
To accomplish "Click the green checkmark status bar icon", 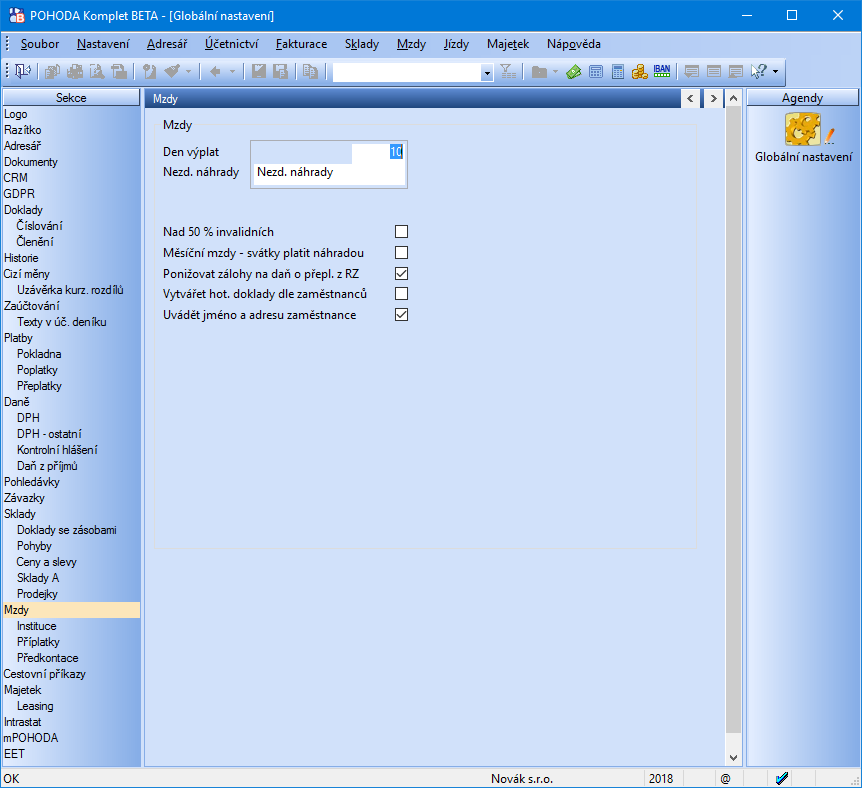I will tap(782, 778).
